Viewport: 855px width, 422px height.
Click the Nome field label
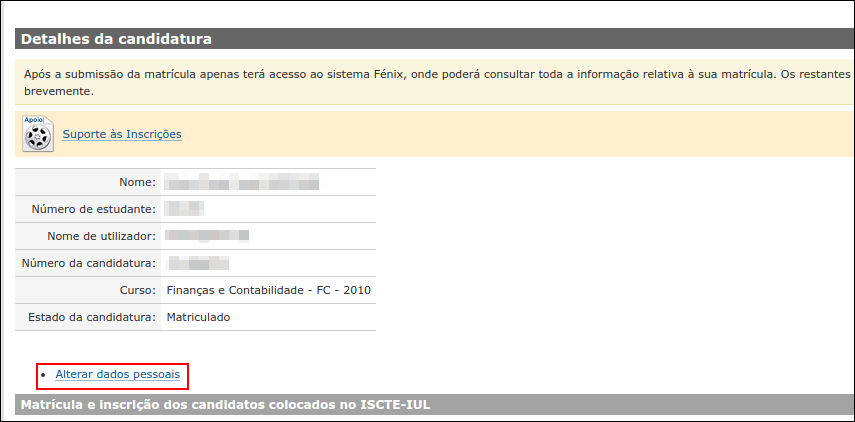(137, 182)
